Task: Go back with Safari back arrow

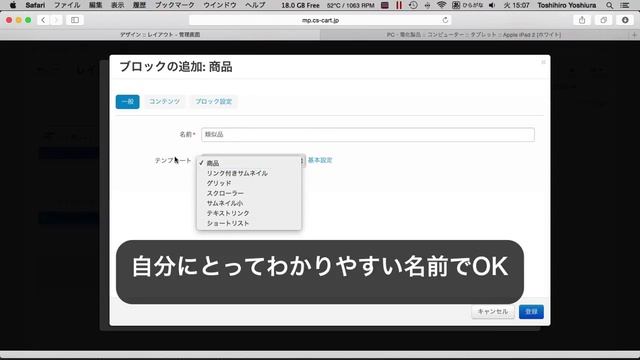Action: pos(43,20)
